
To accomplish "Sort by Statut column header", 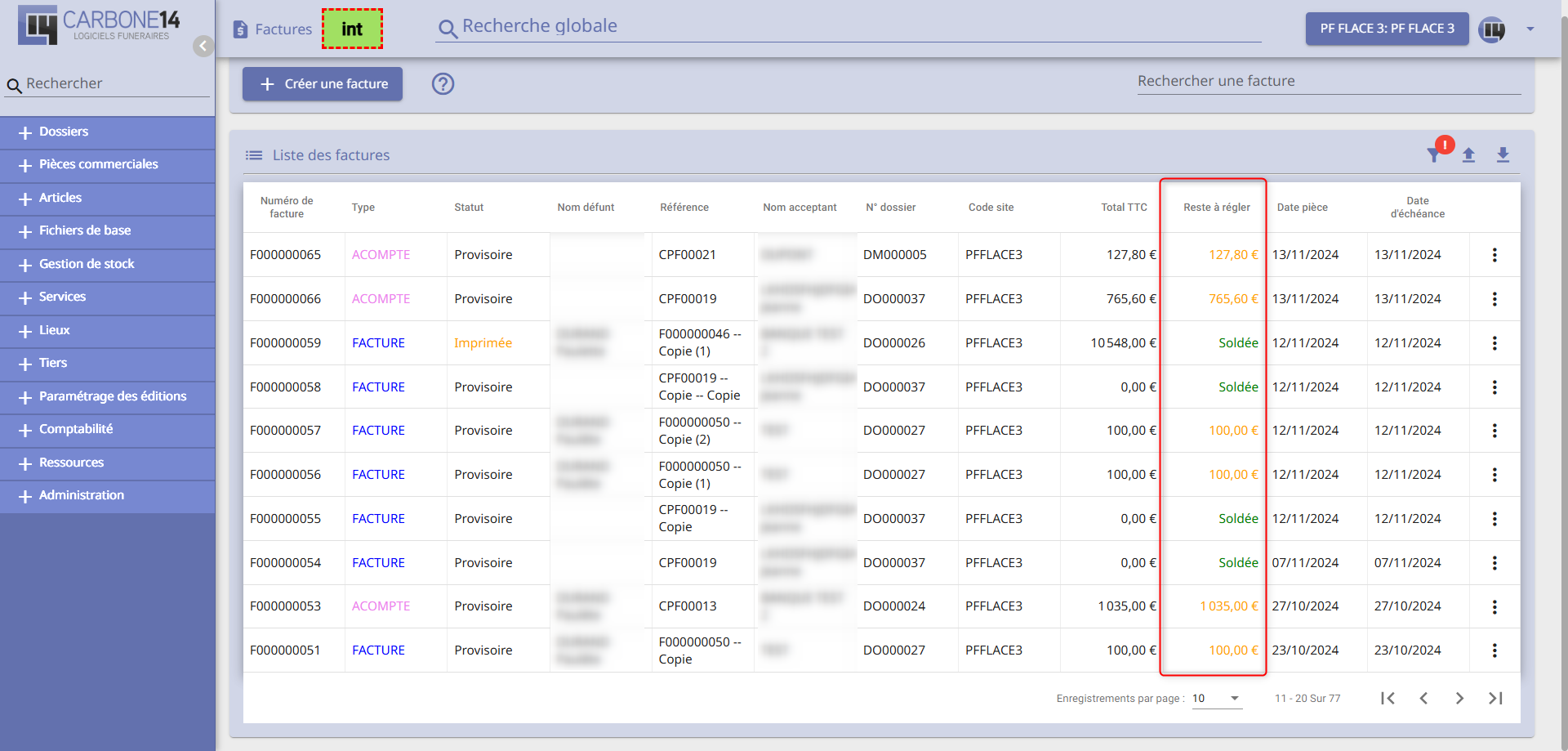I will 469,208.
